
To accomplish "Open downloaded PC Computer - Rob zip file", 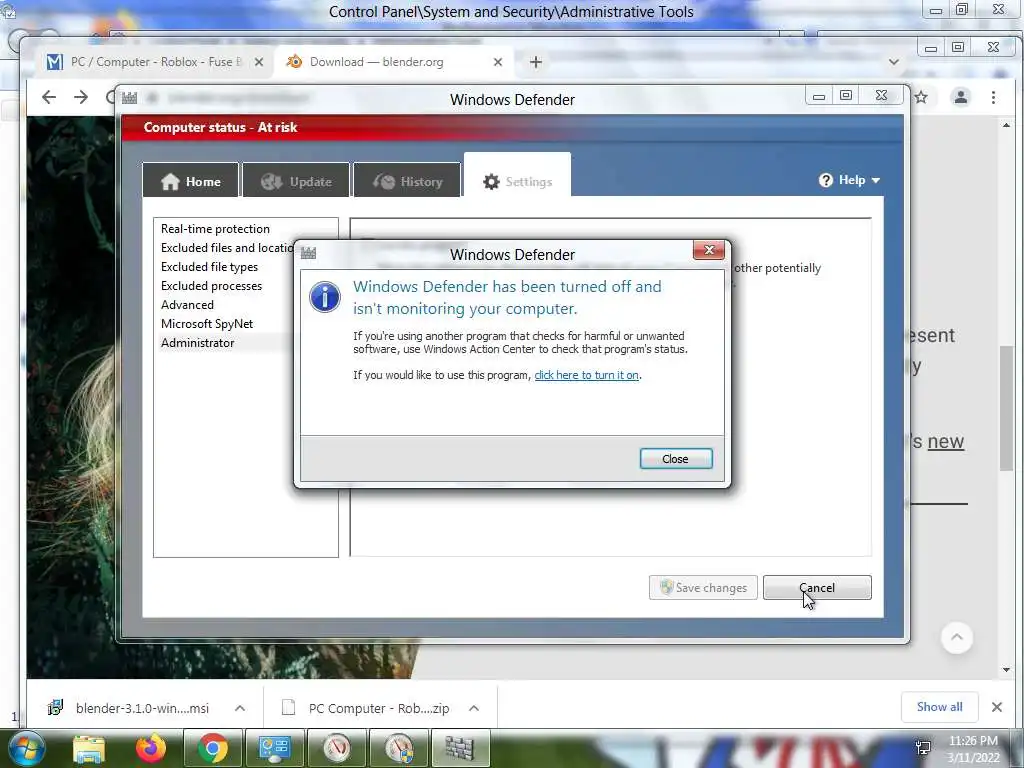I will (379, 708).
